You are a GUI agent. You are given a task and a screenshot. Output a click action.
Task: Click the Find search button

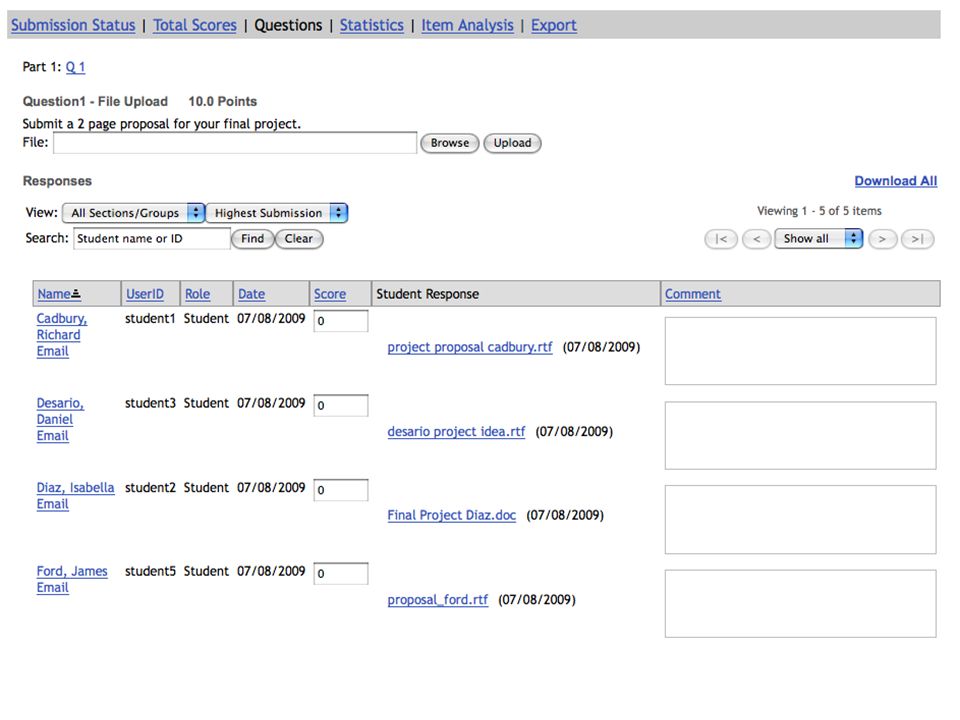tap(252, 239)
